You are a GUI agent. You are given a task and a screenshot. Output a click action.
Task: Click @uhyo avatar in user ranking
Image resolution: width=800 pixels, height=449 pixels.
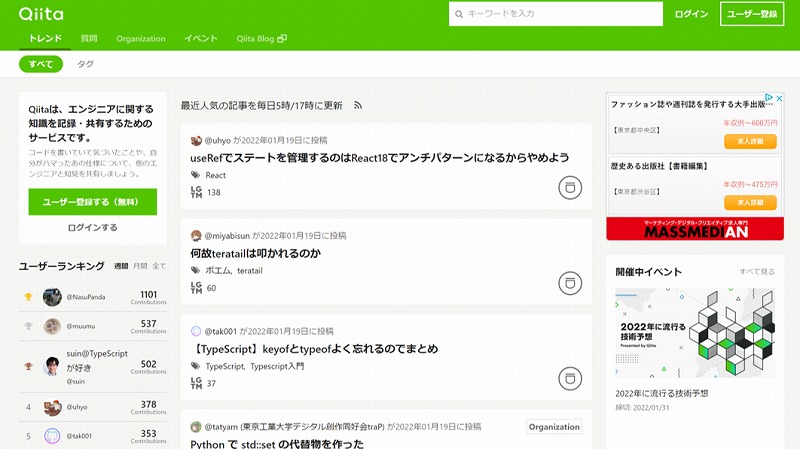pyautogui.click(x=52, y=407)
